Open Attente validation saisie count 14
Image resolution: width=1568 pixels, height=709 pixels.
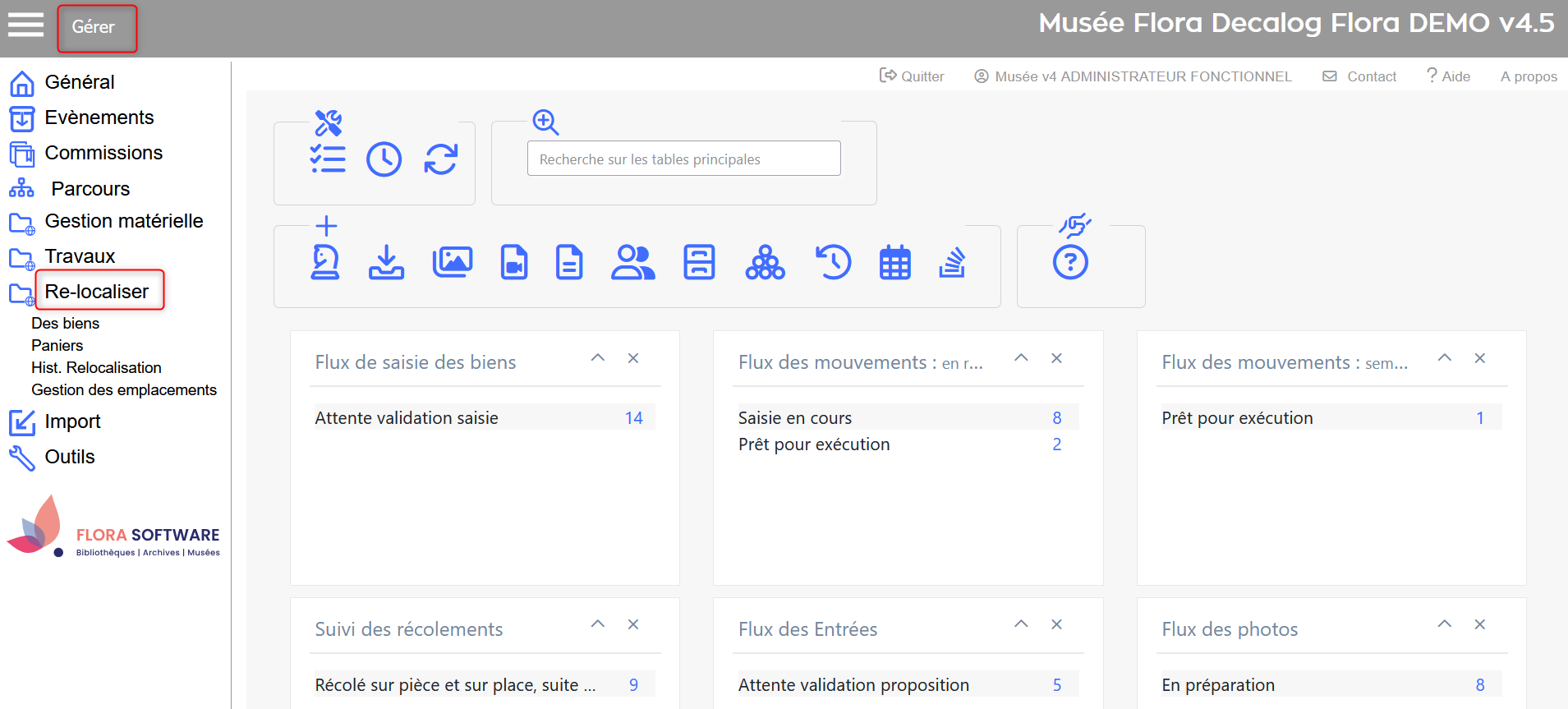(633, 418)
